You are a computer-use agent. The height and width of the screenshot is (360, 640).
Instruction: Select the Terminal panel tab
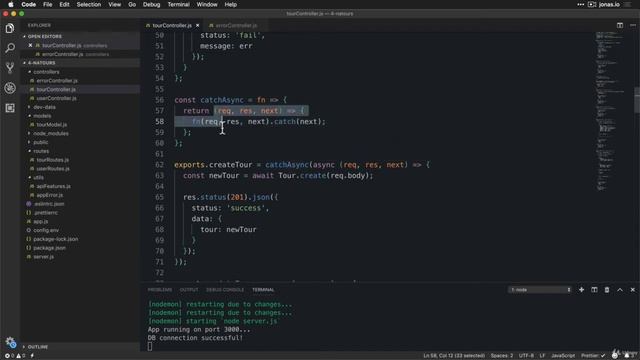click(x=263, y=290)
